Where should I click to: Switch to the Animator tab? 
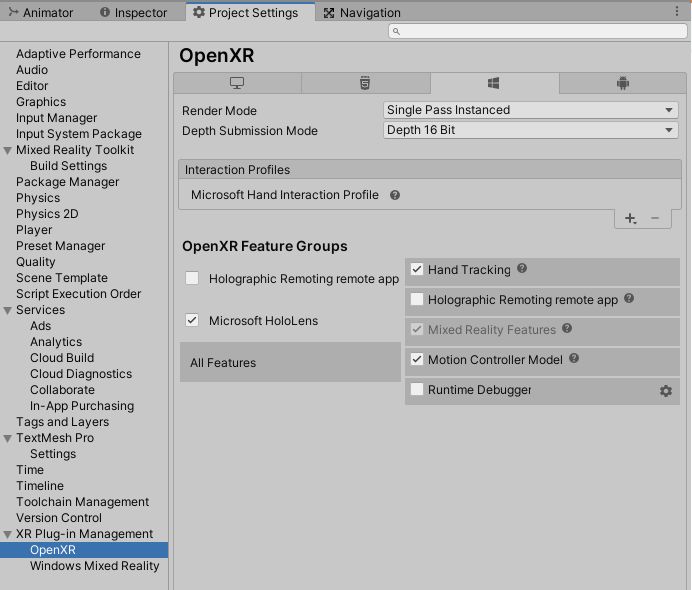pos(41,12)
